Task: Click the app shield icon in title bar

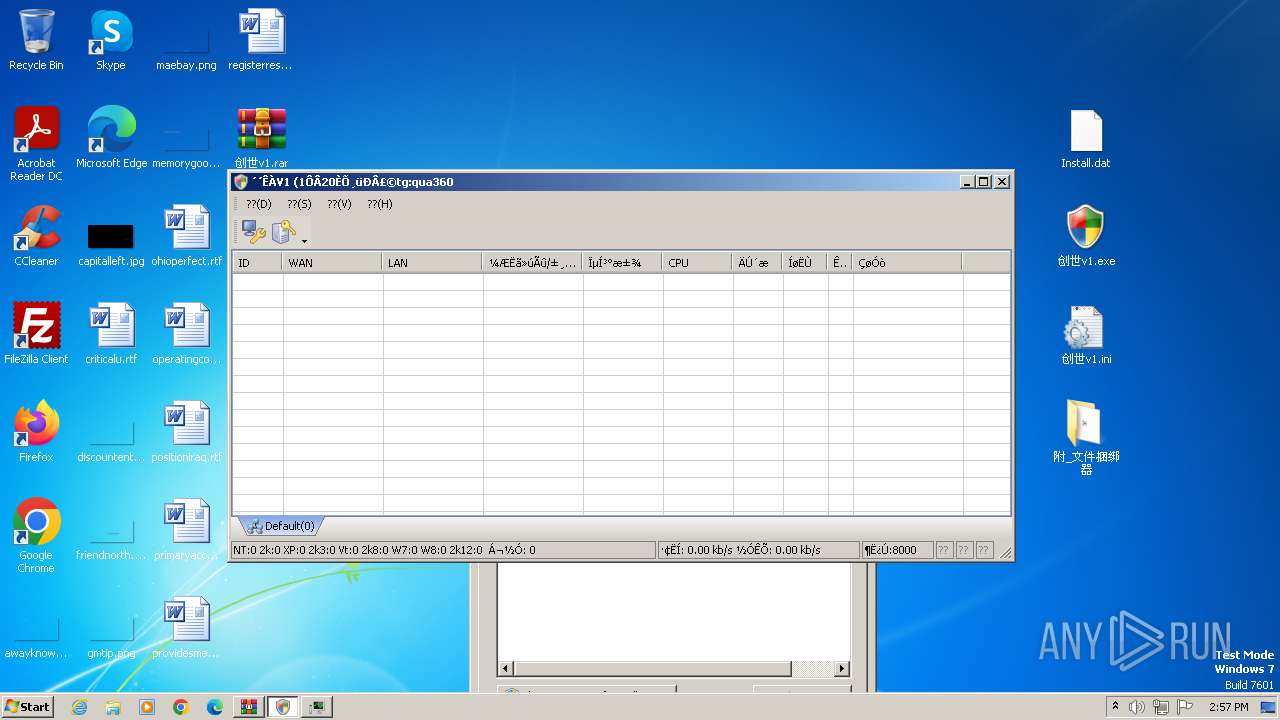Action: [x=240, y=182]
